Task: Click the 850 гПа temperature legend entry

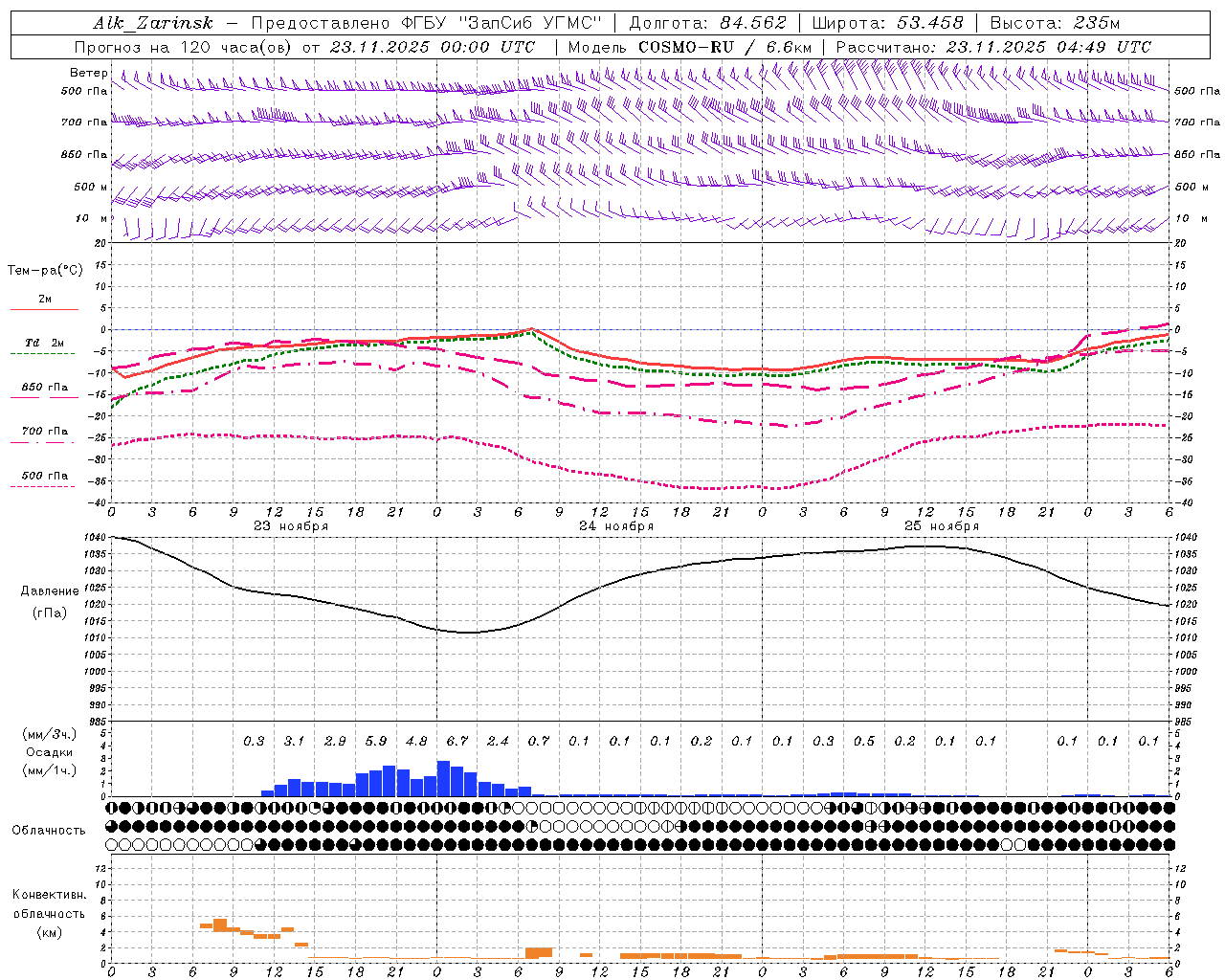Action: pos(44,388)
